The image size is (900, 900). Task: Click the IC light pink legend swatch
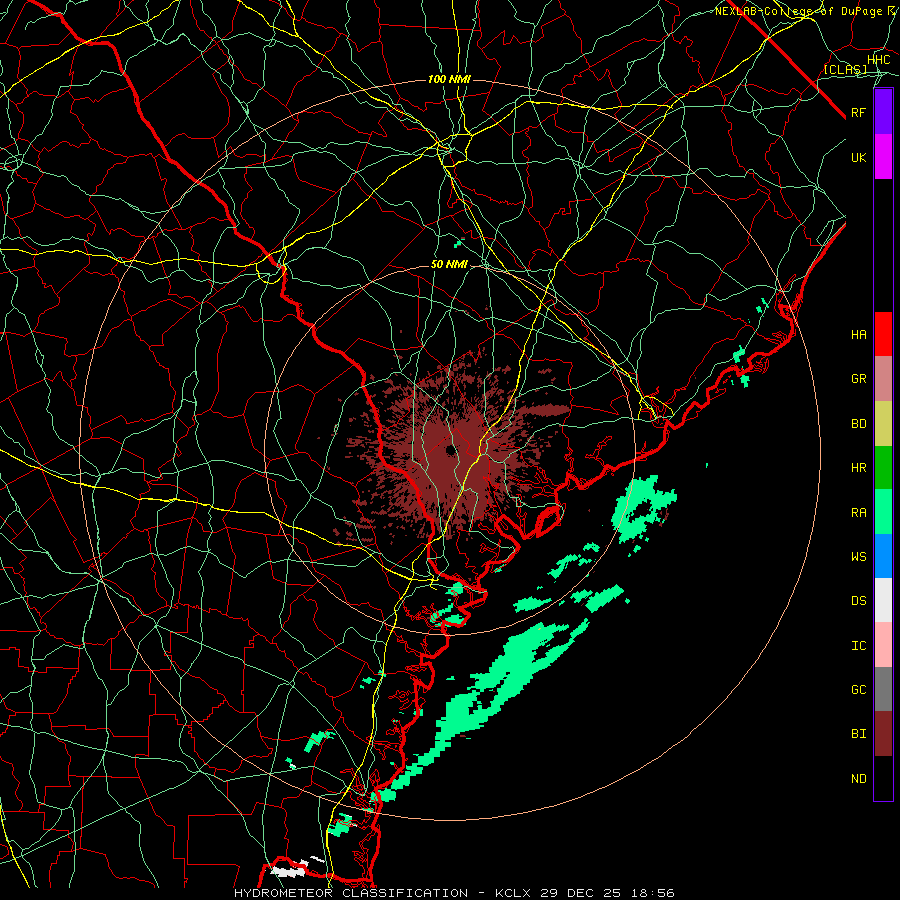(x=883, y=645)
